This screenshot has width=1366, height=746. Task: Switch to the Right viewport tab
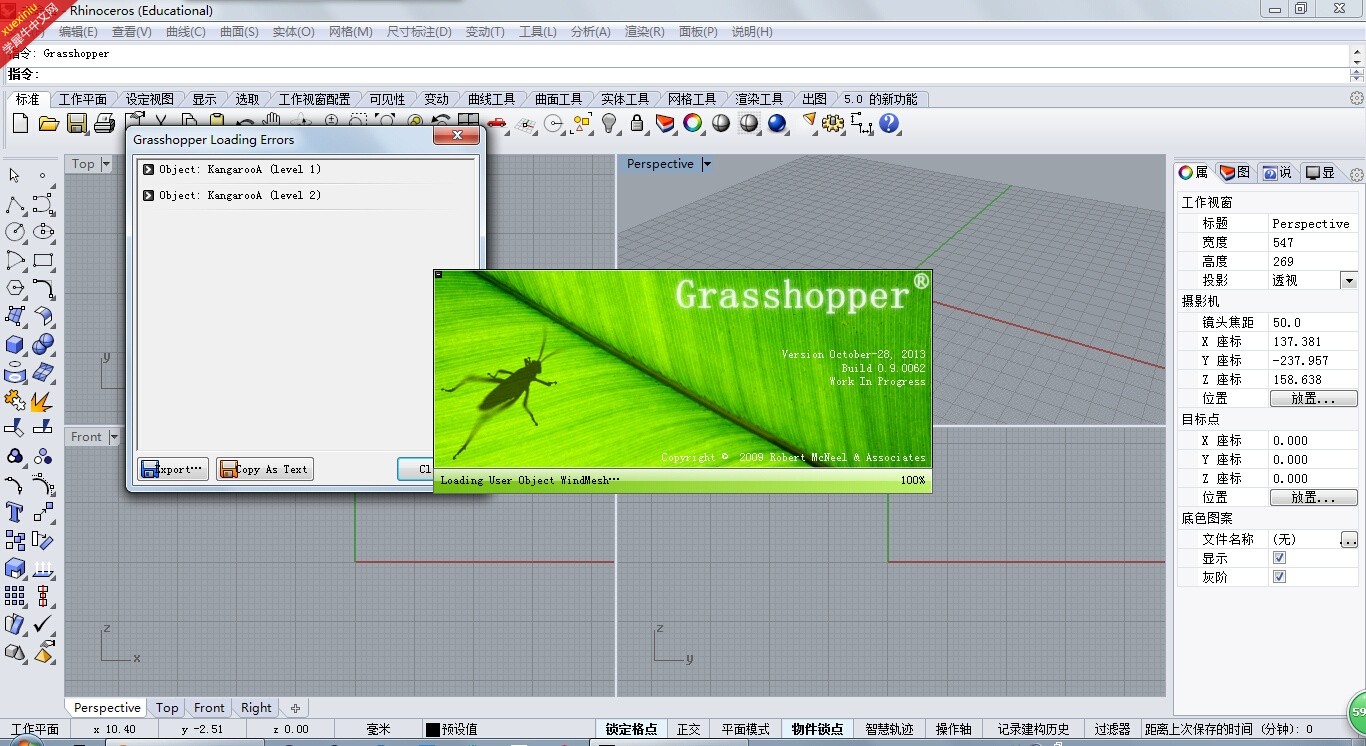[256, 707]
